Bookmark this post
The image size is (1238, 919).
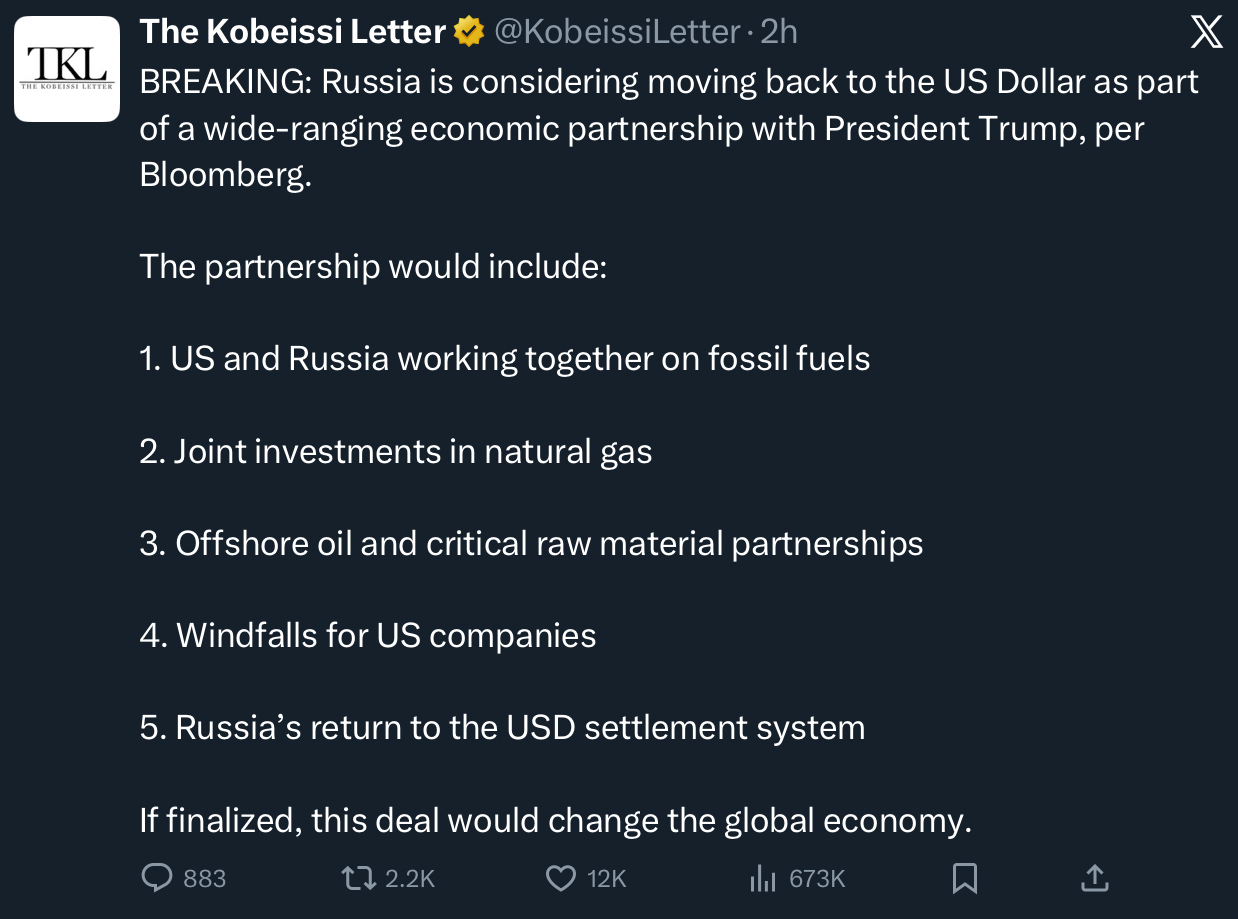tap(964, 878)
